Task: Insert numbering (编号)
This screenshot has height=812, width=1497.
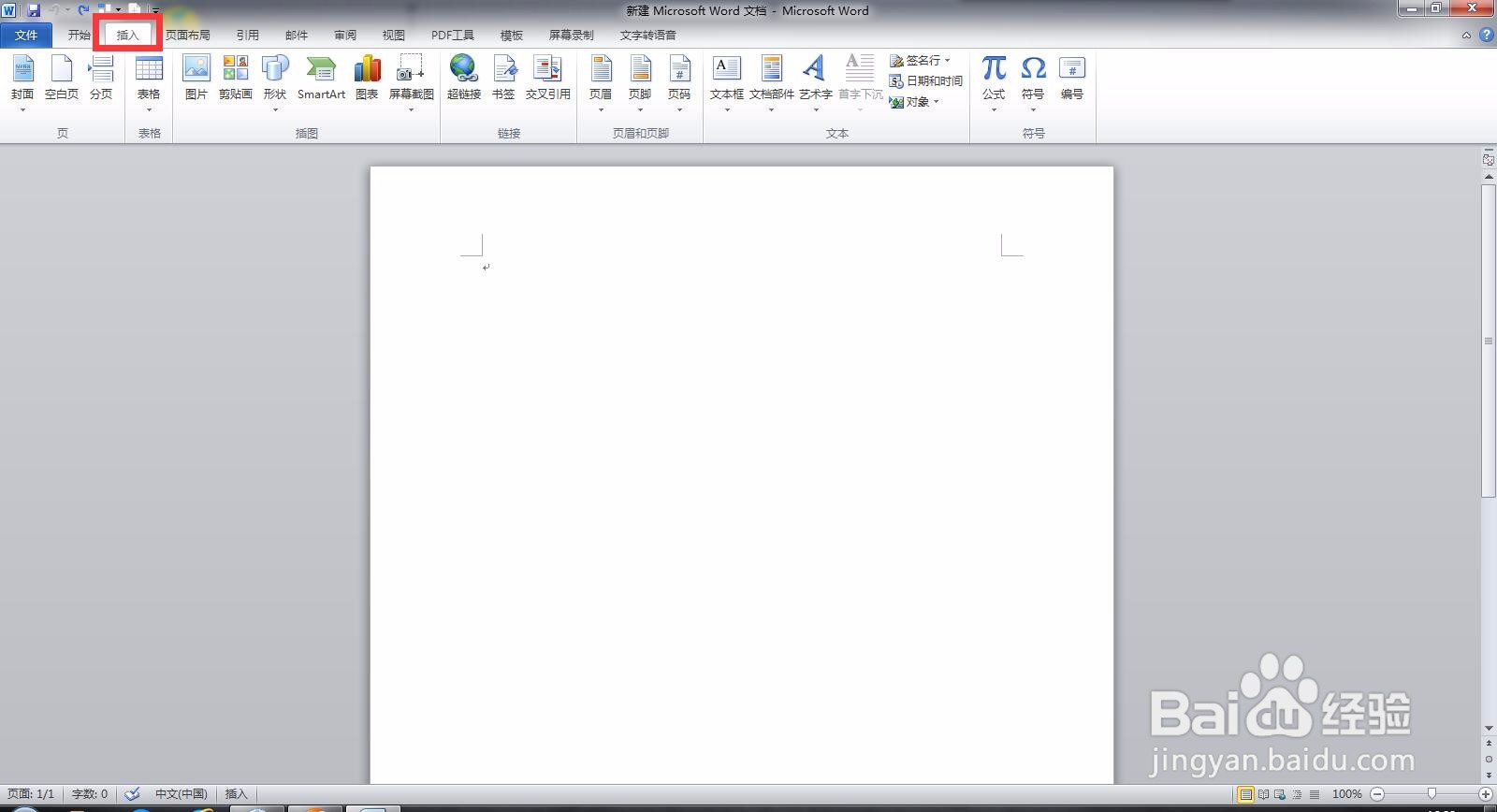Action: click(1072, 79)
